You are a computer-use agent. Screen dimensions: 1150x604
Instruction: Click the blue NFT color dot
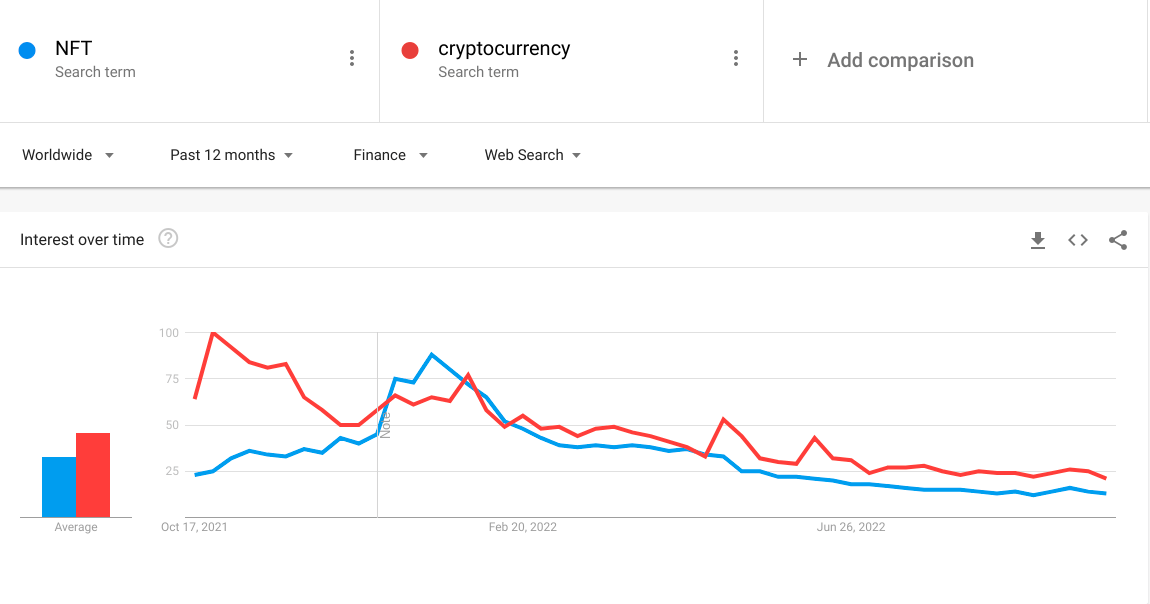click(28, 50)
